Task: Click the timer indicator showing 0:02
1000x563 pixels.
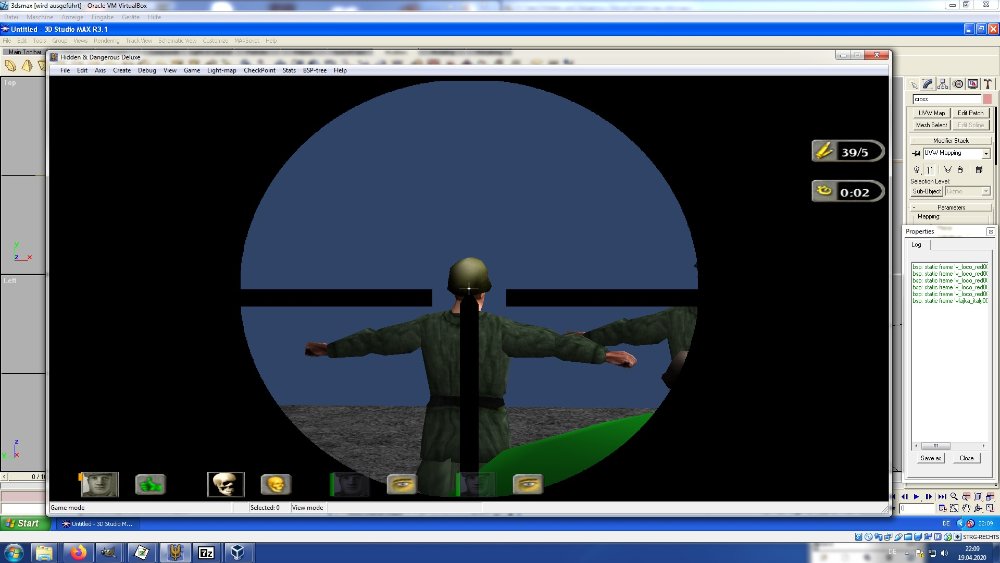Action: (848, 191)
